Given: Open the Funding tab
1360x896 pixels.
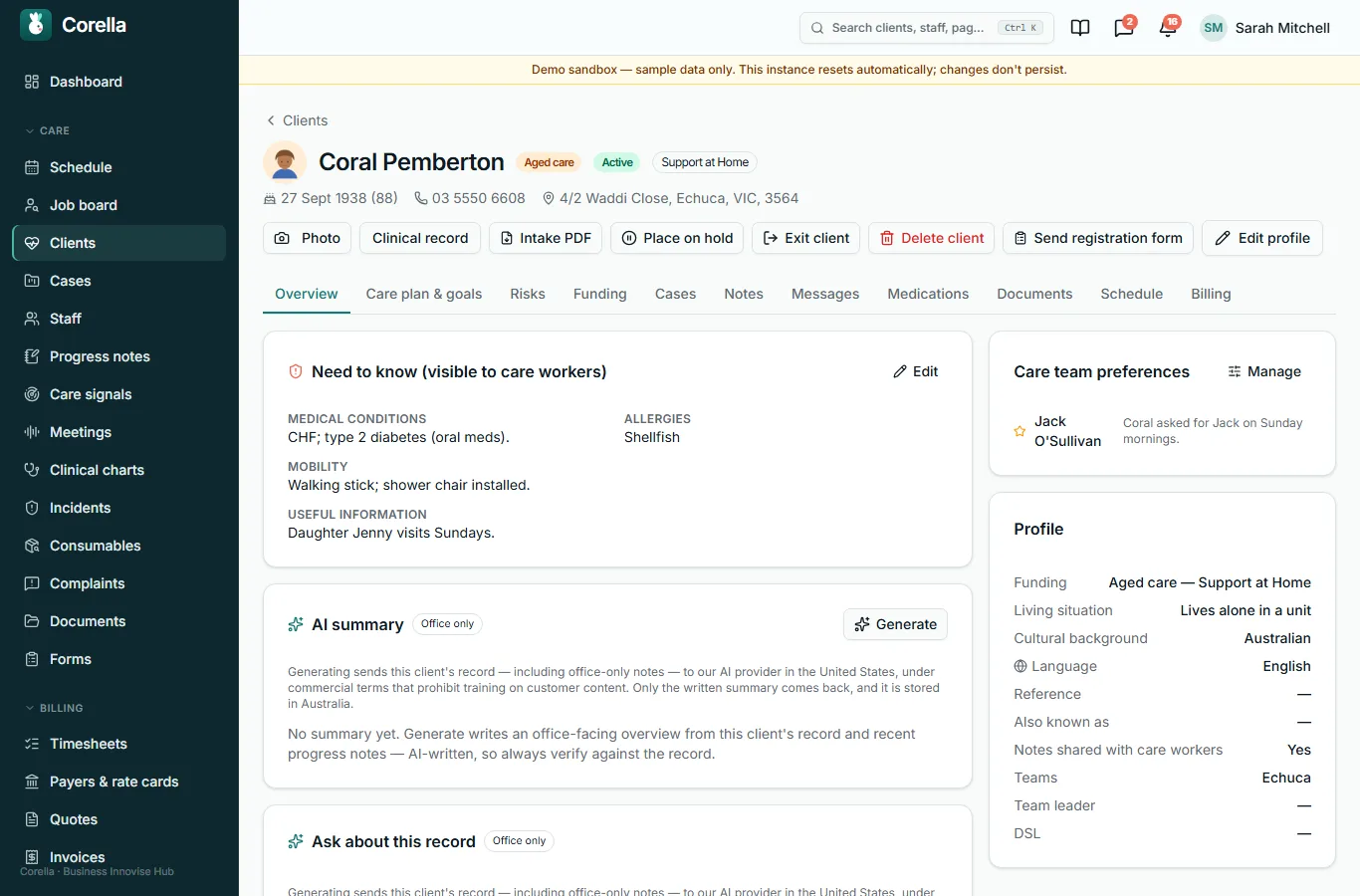Looking at the screenshot, I should point(600,294).
